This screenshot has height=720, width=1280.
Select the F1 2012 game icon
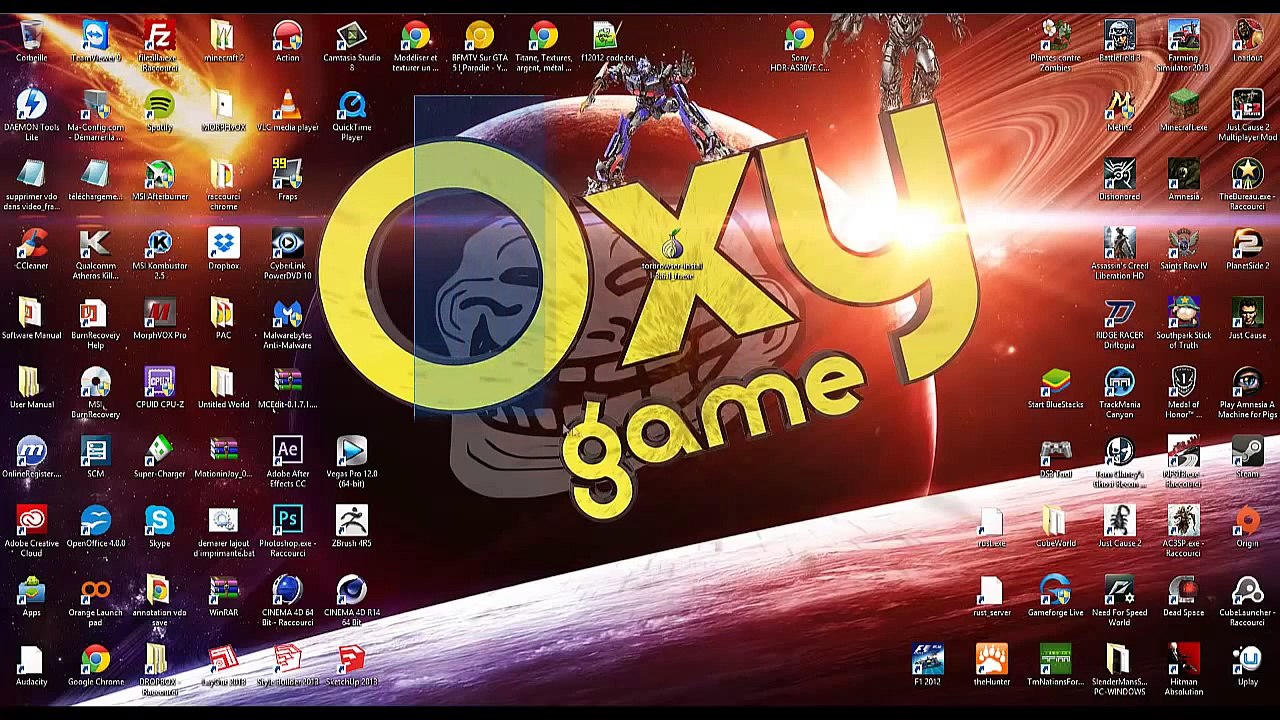pyautogui.click(x=927, y=660)
